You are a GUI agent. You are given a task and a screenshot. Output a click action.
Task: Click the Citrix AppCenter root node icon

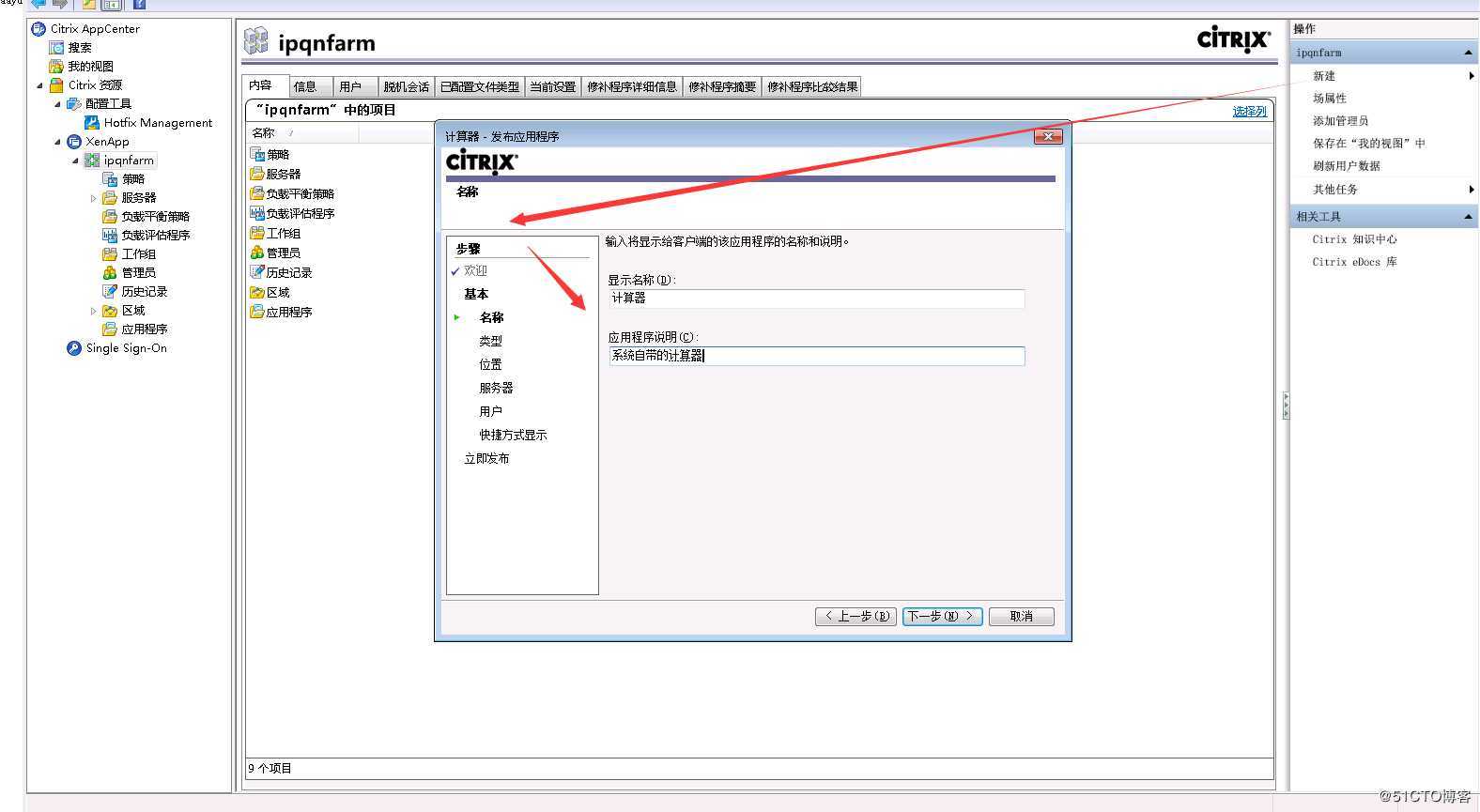click(x=39, y=29)
